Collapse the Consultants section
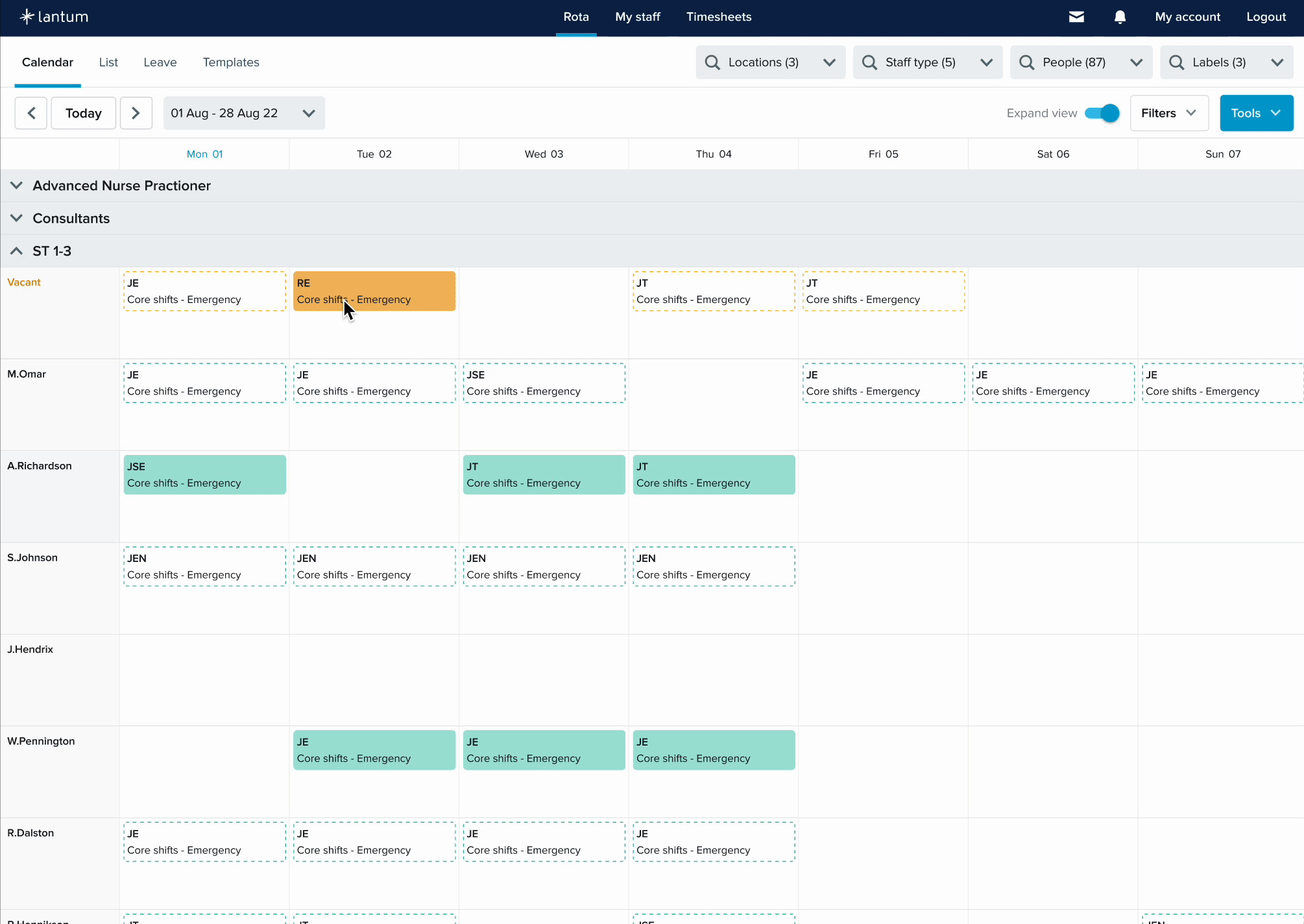 [x=16, y=218]
